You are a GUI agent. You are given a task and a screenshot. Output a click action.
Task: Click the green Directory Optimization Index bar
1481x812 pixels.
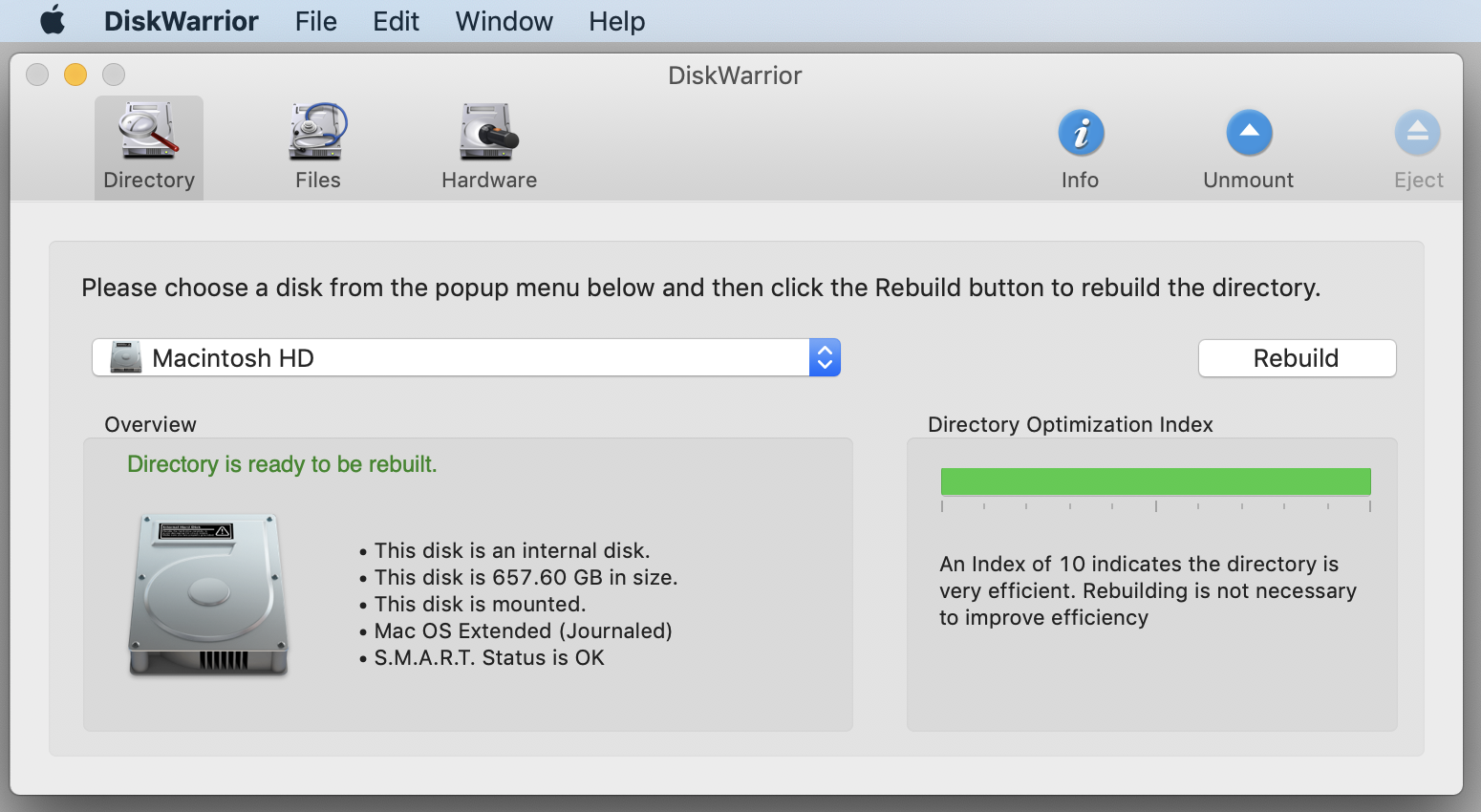[1156, 481]
